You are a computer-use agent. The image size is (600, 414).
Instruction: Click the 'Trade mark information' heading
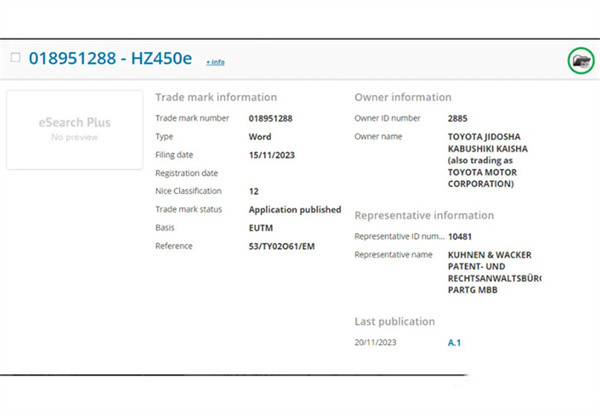coord(216,97)
